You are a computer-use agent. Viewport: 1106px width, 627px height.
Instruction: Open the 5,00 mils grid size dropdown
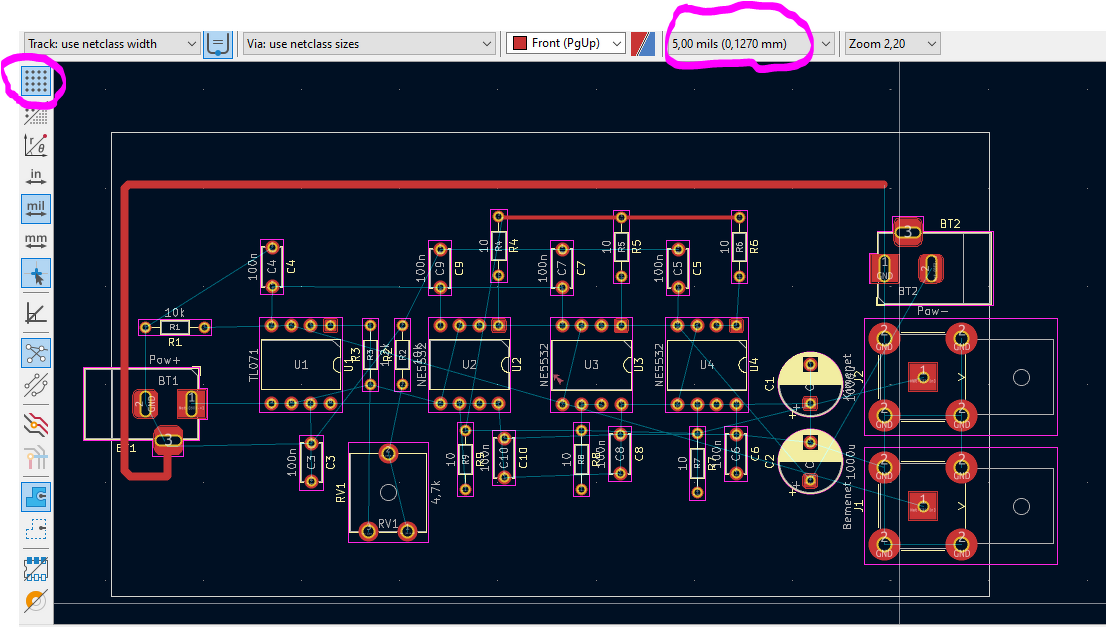click(x=750, y=44)
